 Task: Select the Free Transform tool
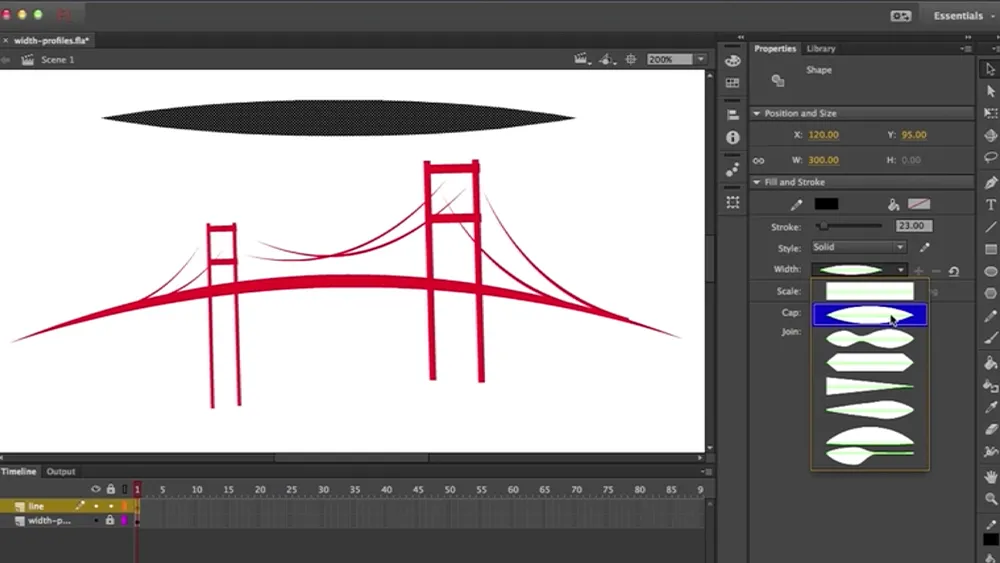[990, 113]
